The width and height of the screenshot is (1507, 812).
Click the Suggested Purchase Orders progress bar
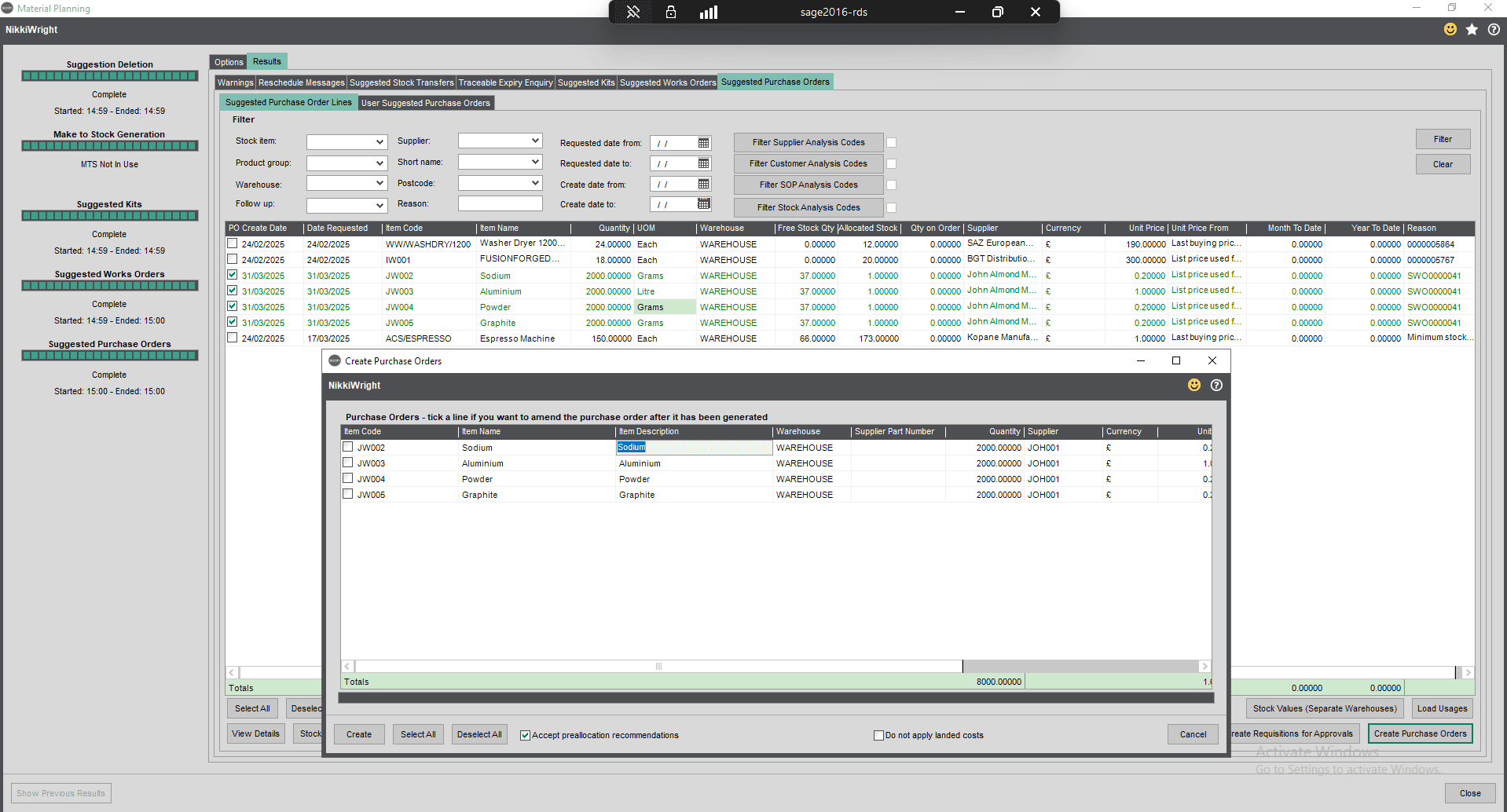point(109,356)
